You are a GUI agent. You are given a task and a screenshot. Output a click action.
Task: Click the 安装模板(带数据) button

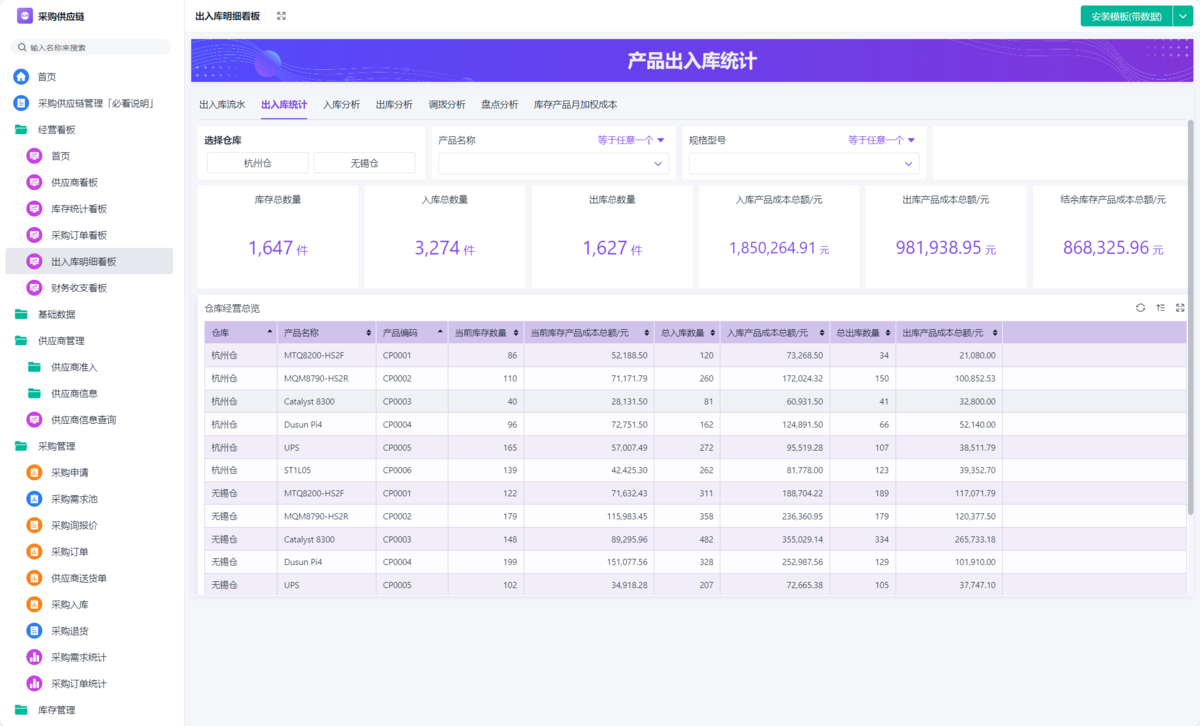pos(1125,16)
